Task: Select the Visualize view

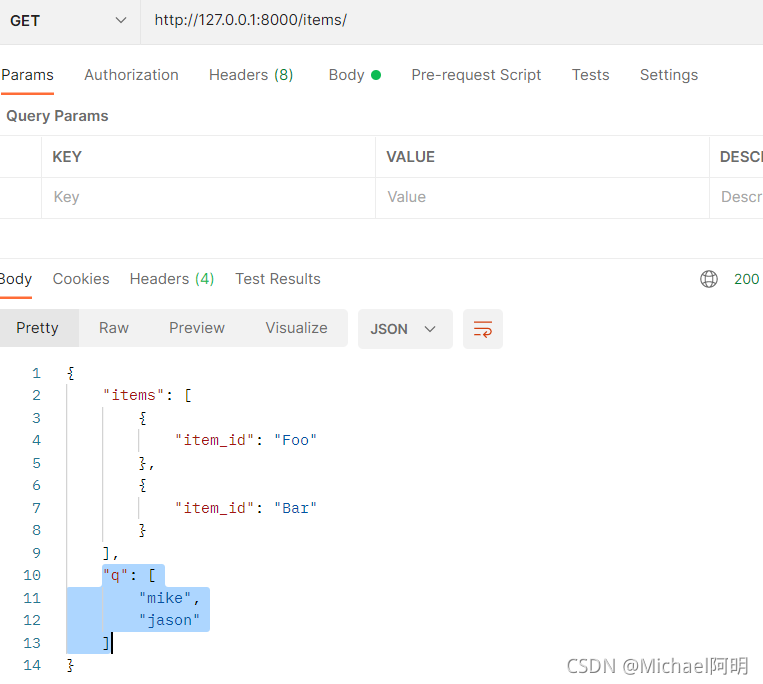Action: tap(296, 328)
